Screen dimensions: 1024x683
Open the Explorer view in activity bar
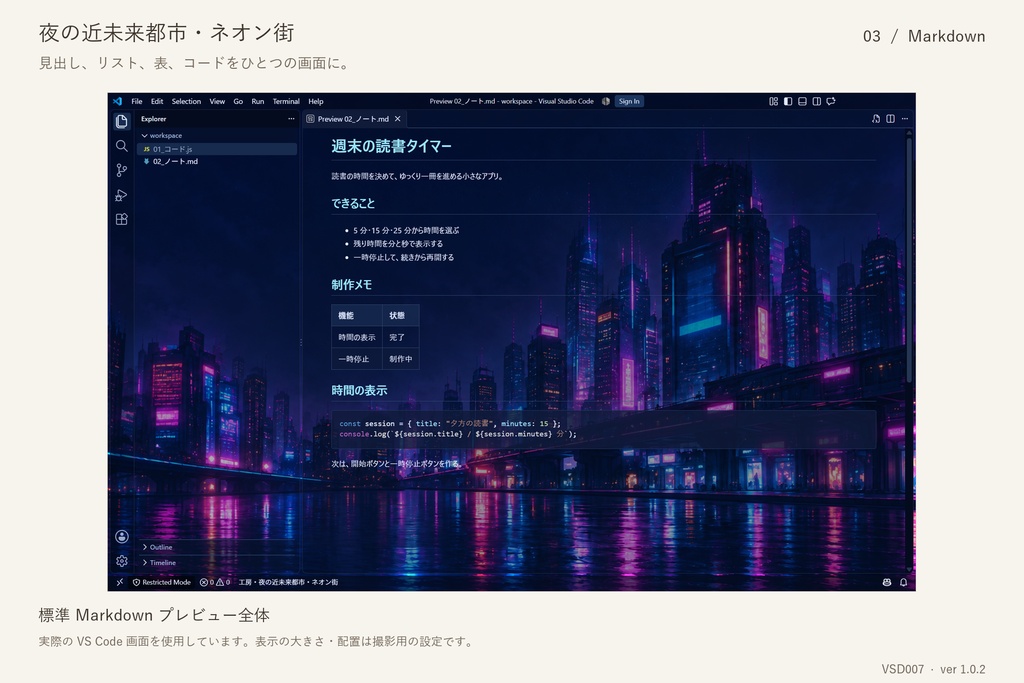point(121,121)
